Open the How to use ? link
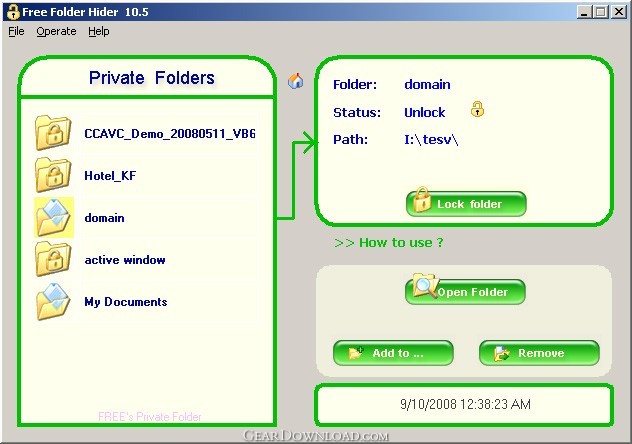 pyautogui.click(x=389, y=243)
